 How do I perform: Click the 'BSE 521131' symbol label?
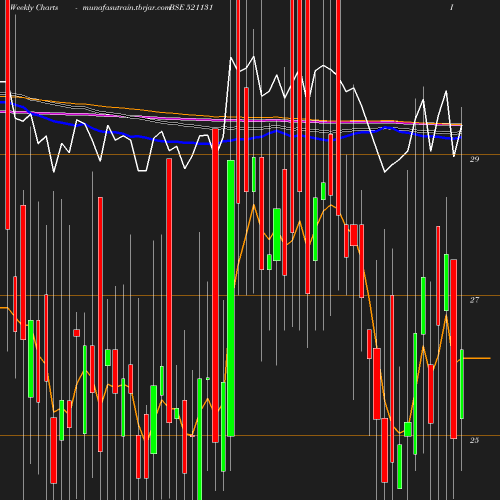point(191,7)
